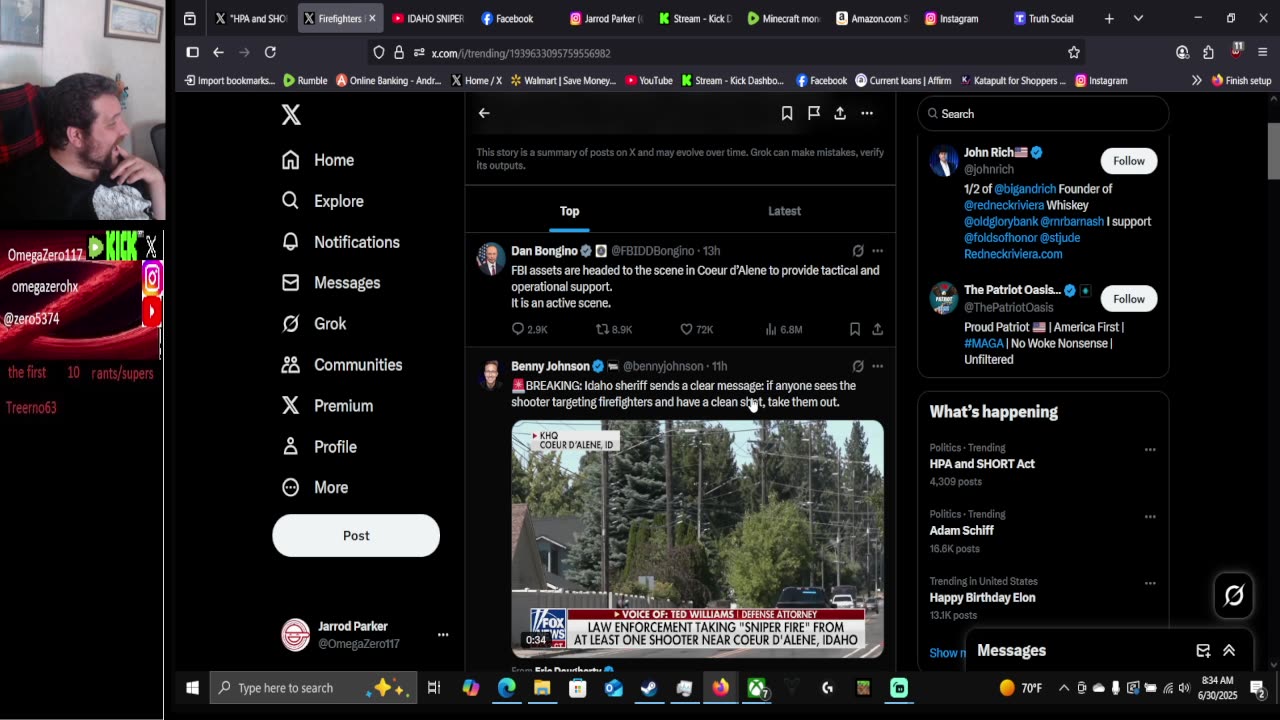This screenshot has height=720, width=1280.
Task: Open the Rumble bookmark
Action: (x=305, y=81)
